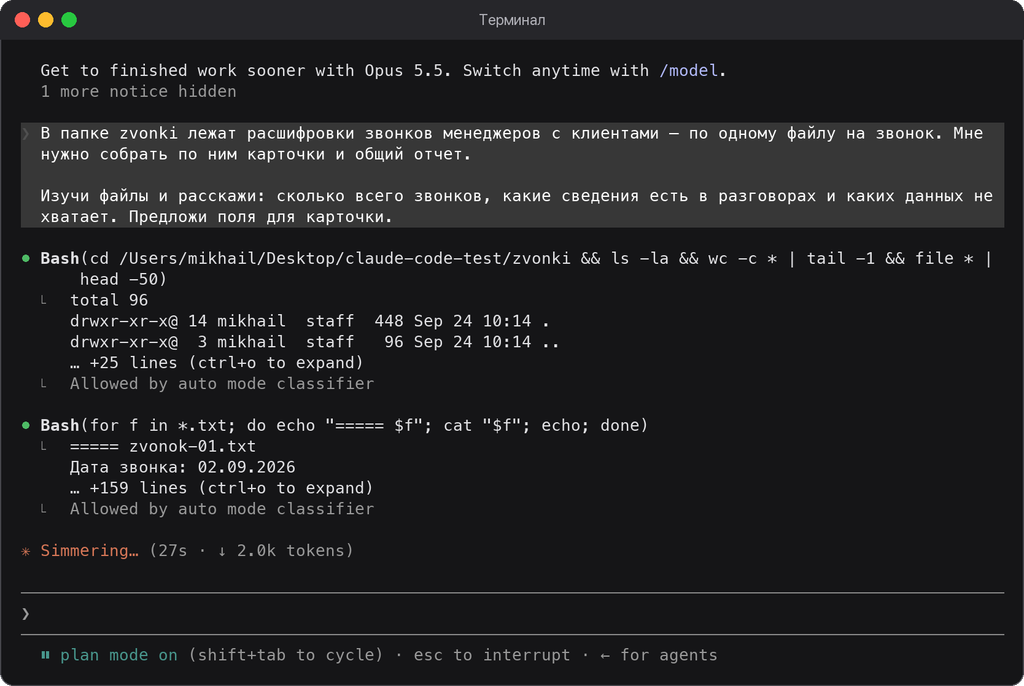Click the green status dot beside the Bash(for f in …) command

(x=26, y=425)
